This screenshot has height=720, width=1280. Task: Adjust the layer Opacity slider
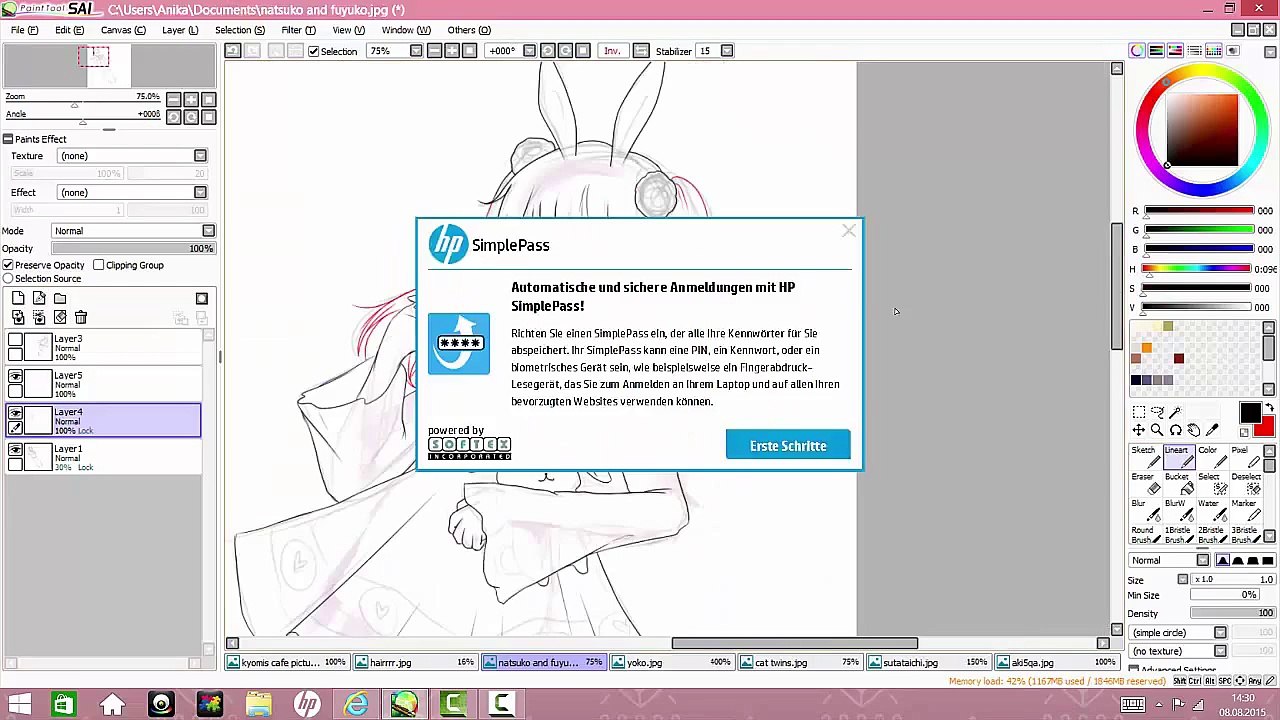[x=134, y=249]
